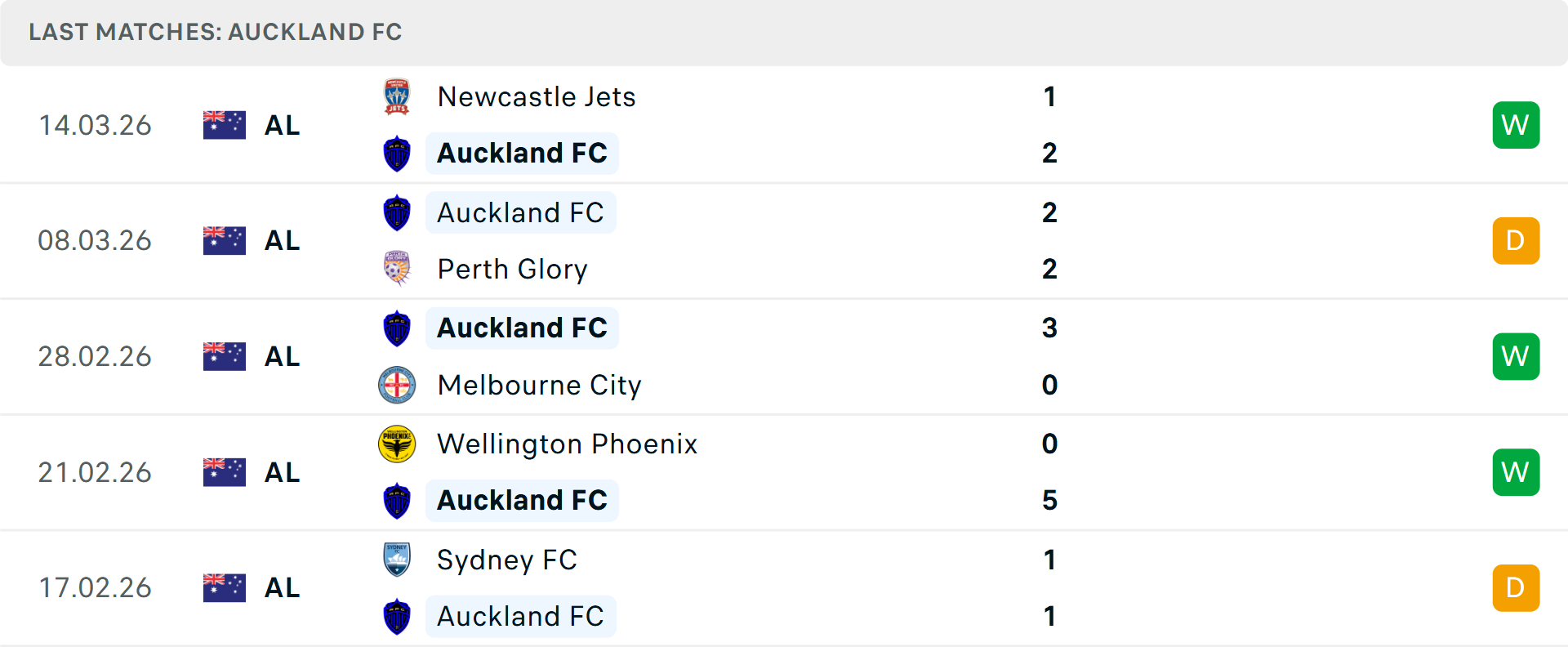Click the W badge for 14.03.26 match
Screen dimensions: 1568x647
click(1516, 125)
